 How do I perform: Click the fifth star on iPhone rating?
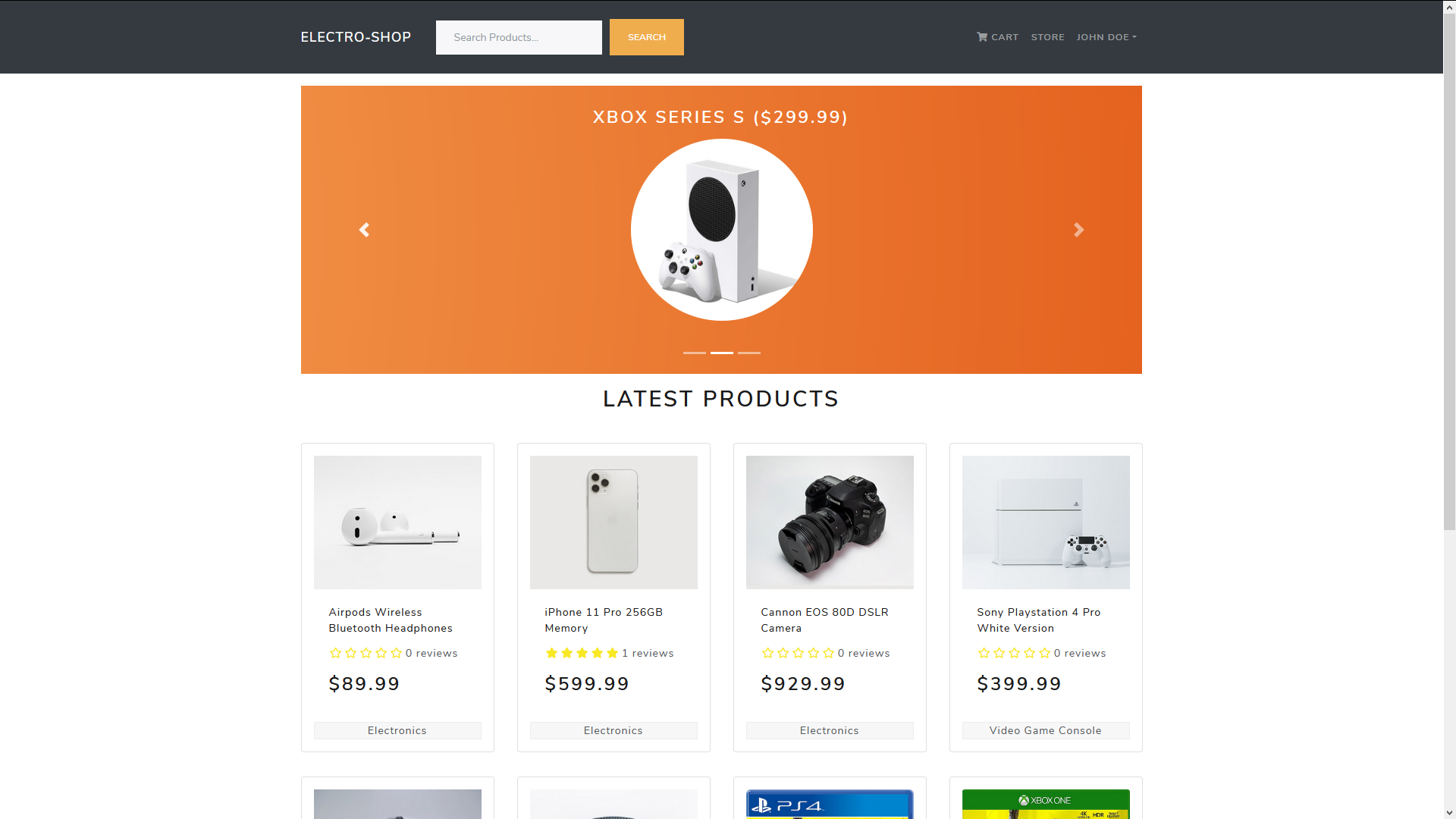[x=612, y=653]
